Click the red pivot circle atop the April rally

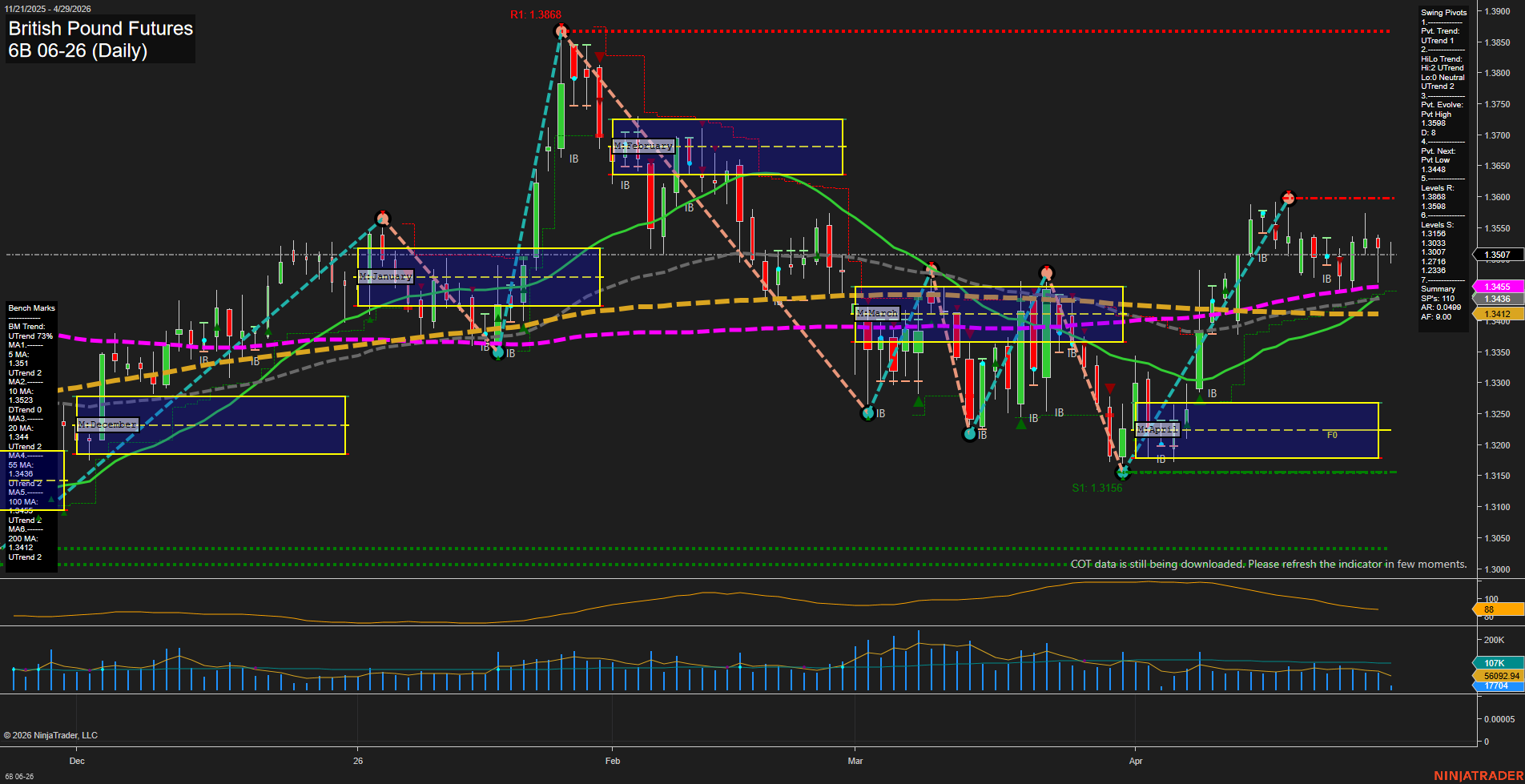1289,196
